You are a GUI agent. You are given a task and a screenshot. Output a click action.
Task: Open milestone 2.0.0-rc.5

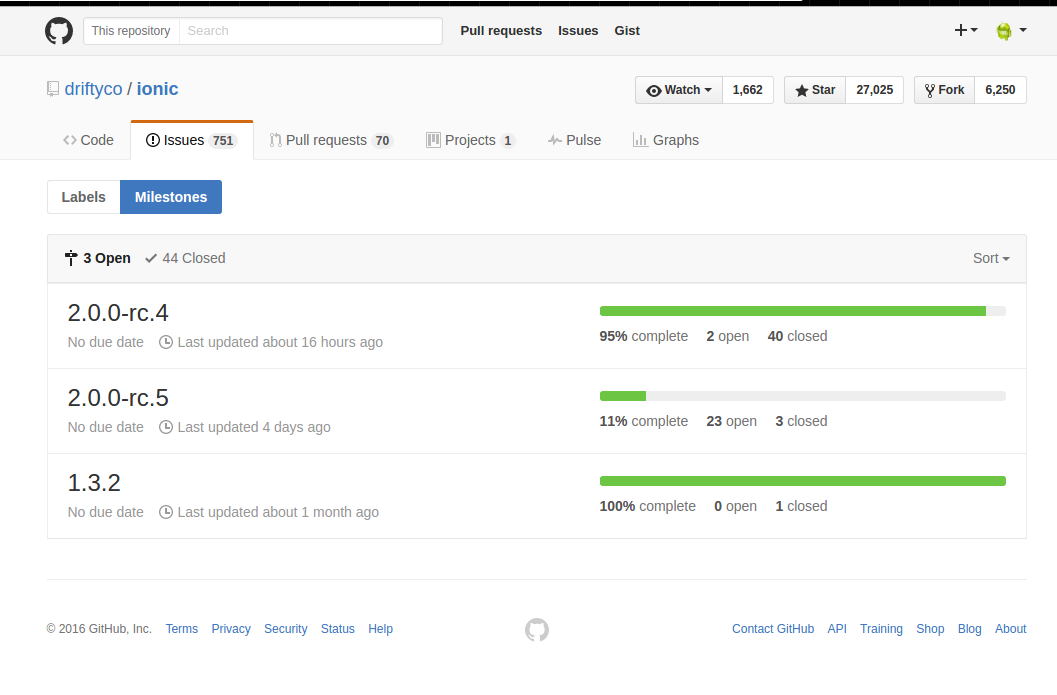pos(118,398)
